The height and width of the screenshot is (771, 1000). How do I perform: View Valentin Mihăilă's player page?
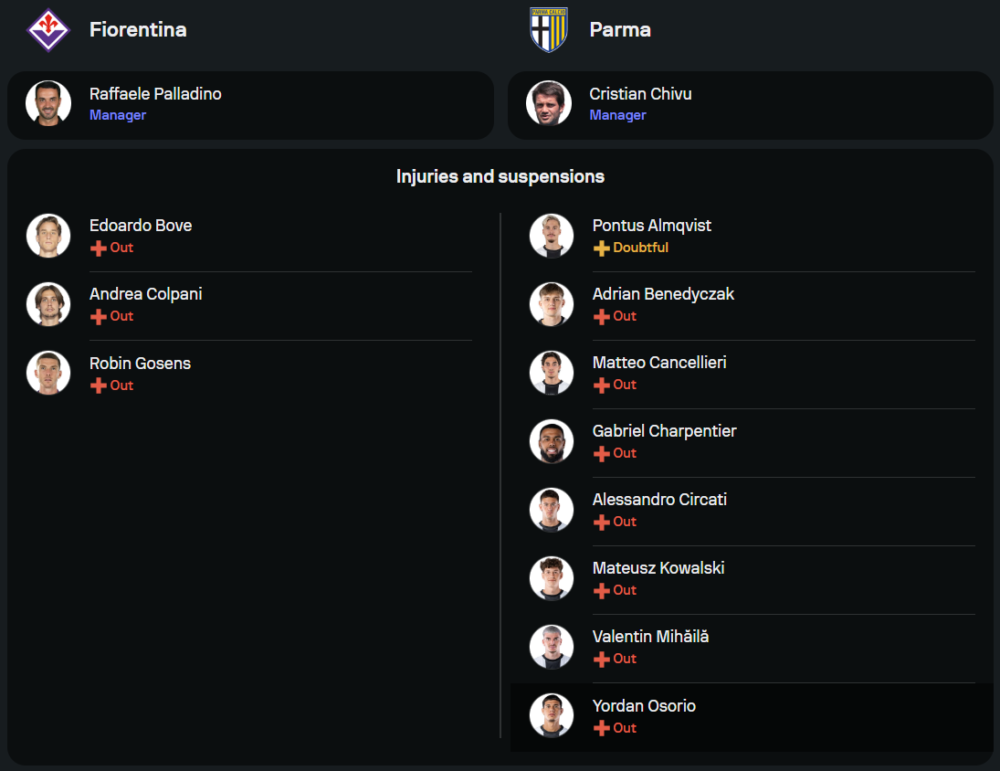point(650,637)
